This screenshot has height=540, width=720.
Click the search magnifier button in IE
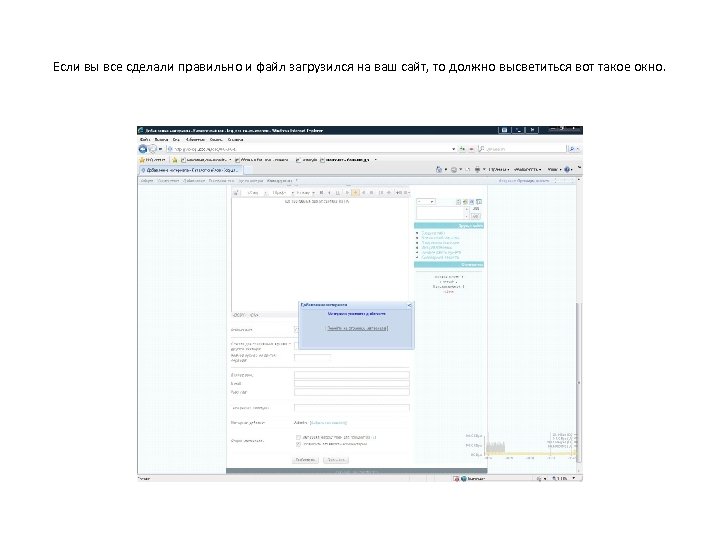pyautogui.click(x=572, y=149)
